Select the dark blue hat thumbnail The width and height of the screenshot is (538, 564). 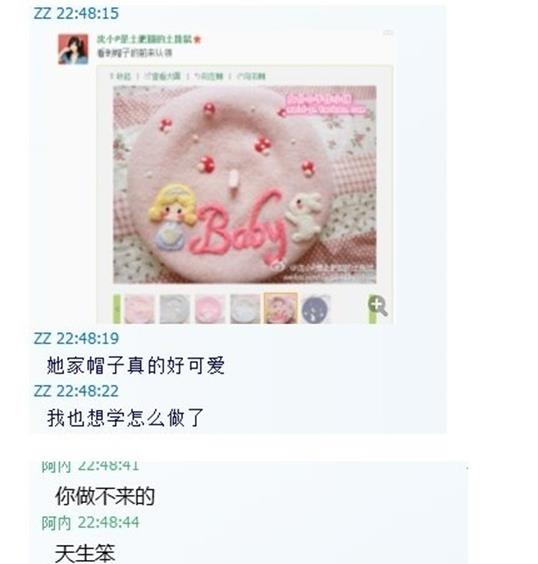tap(315, 309)
